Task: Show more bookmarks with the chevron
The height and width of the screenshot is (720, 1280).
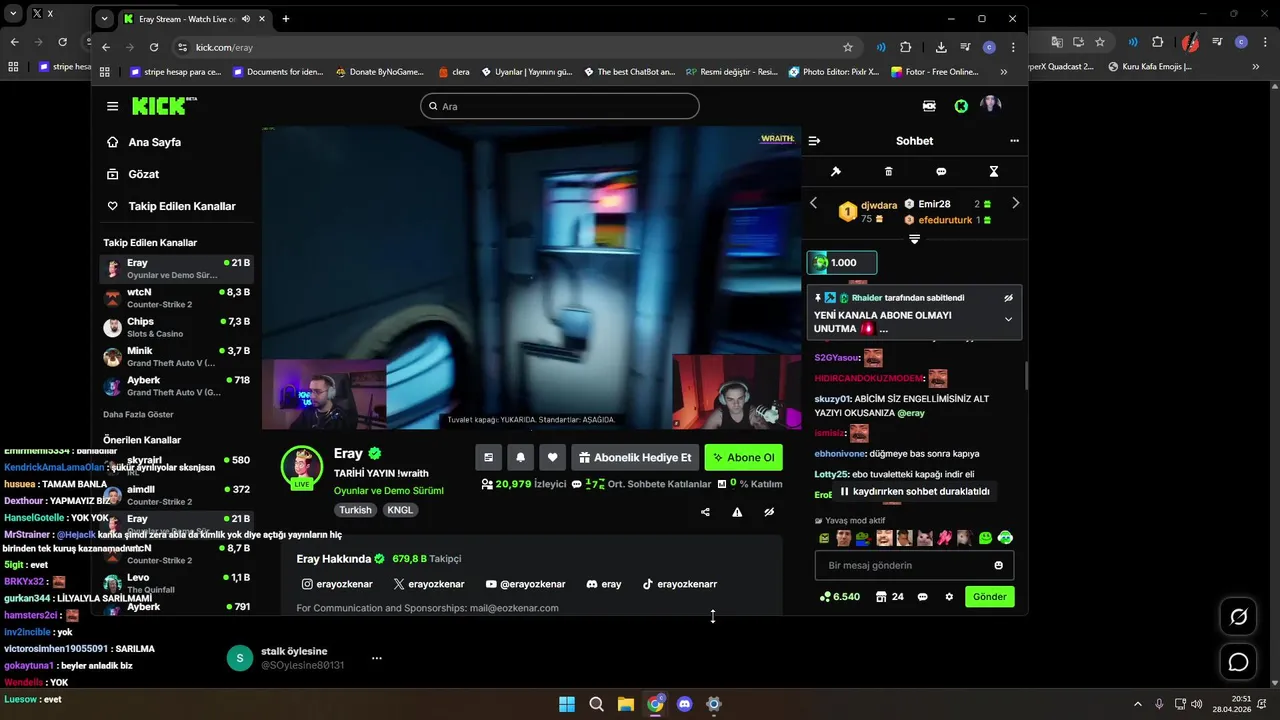Action: tap(1004, 72)
